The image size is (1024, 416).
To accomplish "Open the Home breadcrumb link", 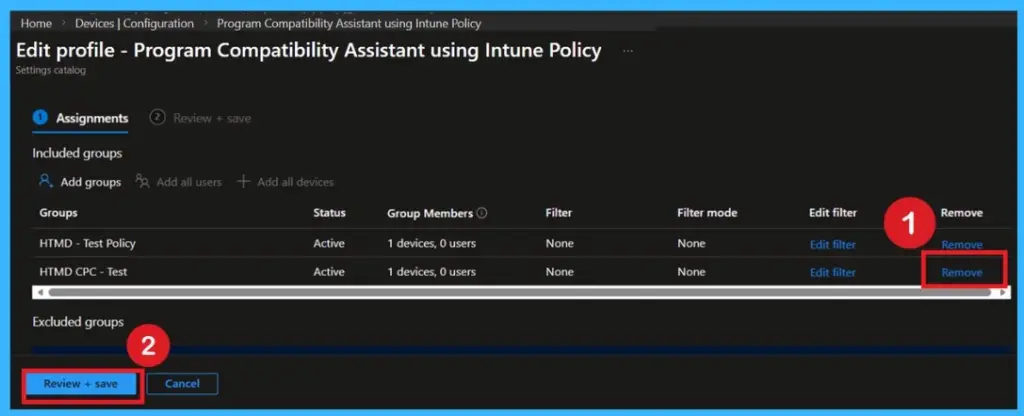I will 36,24.
